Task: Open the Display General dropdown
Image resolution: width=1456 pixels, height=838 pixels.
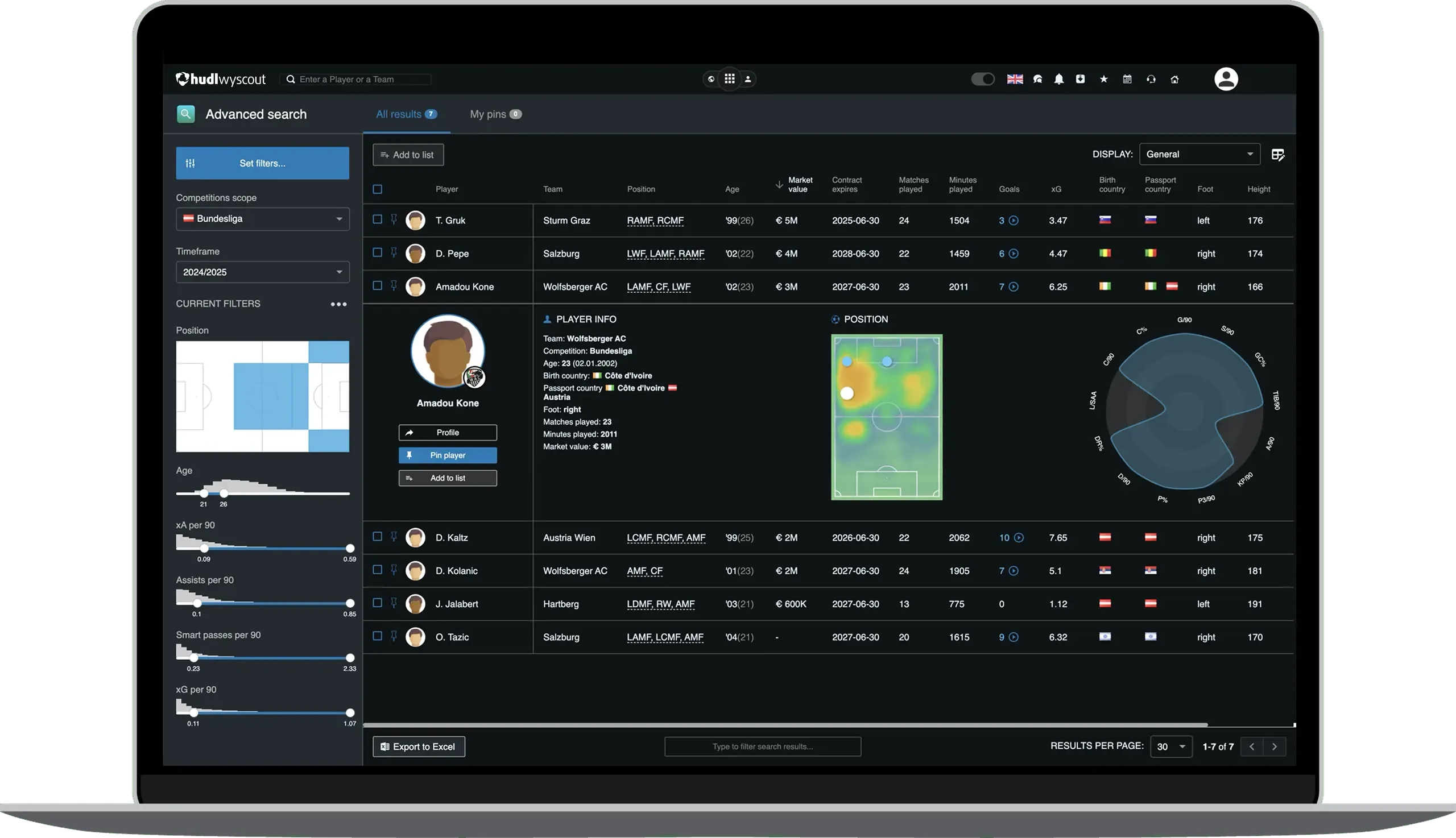Action: click(1199, 154)
